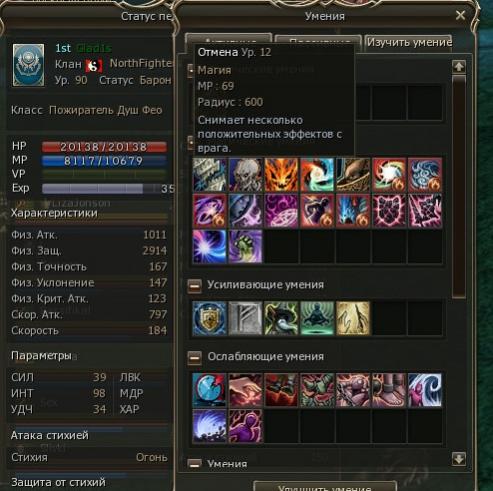Click the purple silhouette debuff skill icon

[x=245, y=426]
